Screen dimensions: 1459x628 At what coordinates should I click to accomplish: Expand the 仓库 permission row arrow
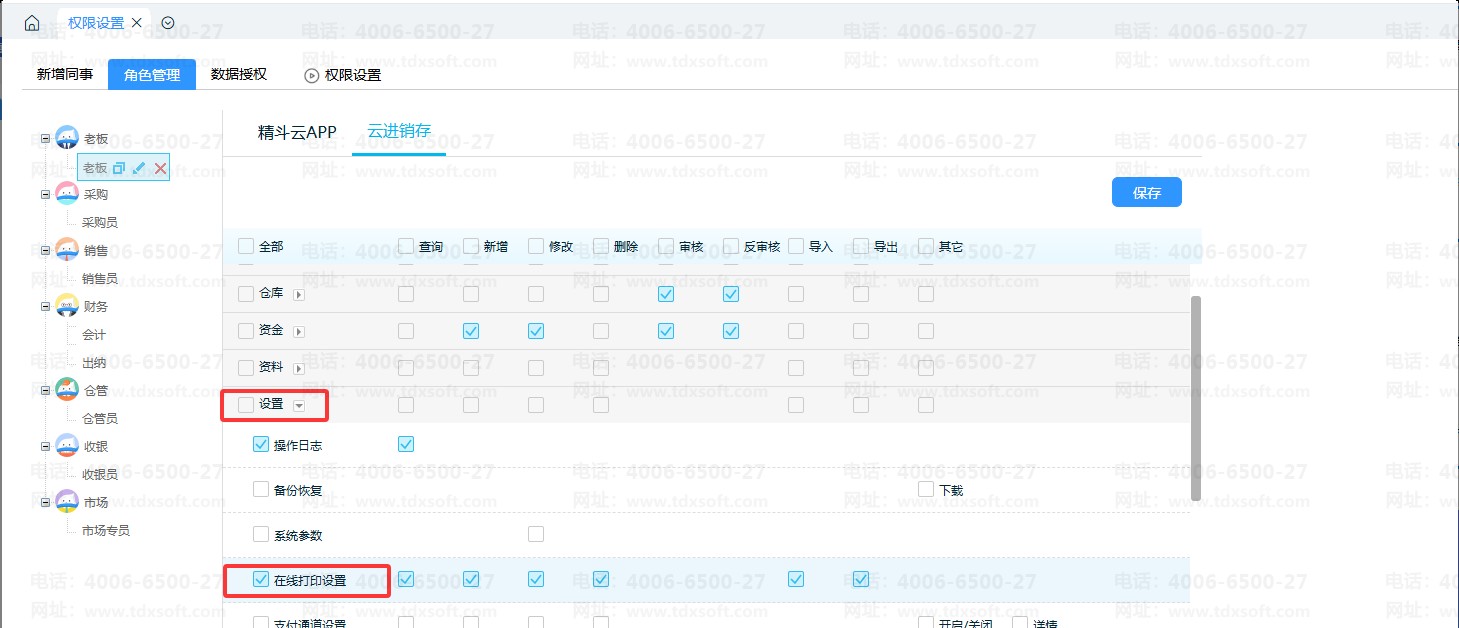click(x=298, y=295)
